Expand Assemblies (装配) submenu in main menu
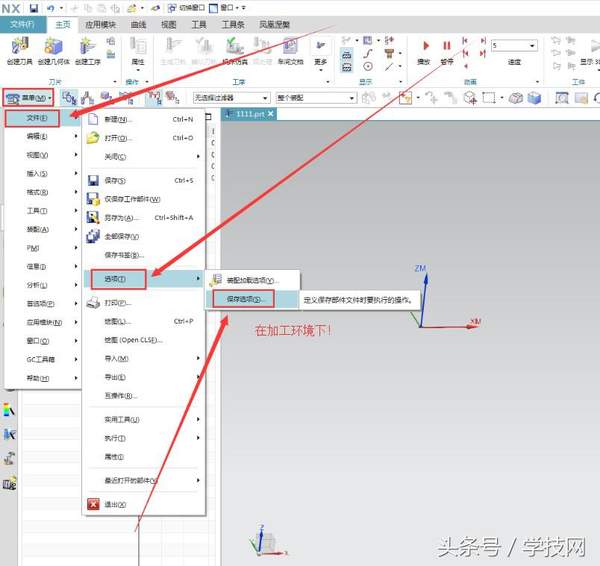The height and width of the screenshot is (566, 600). [x=42, y=229]
